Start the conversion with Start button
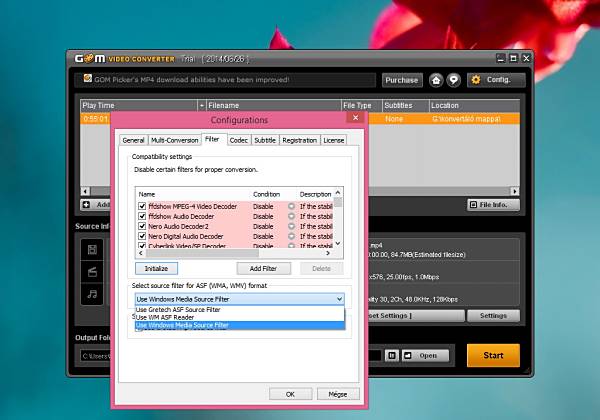Viewport: 600px width, 420px height. point(493,355)
